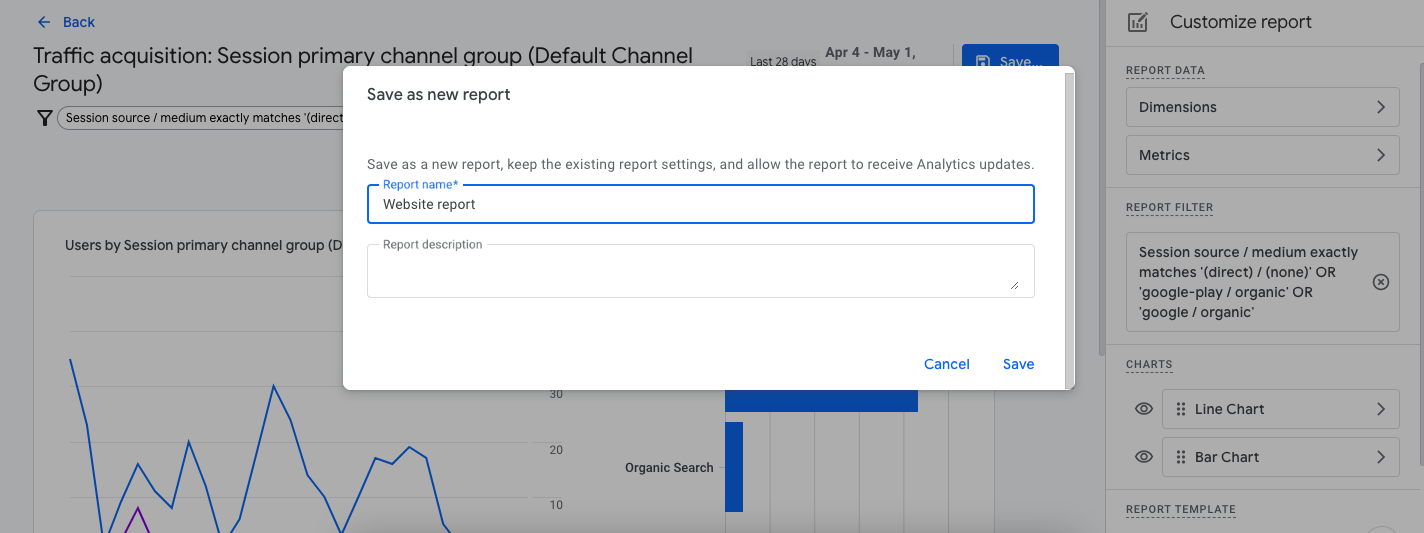The width and height of the screenshot is (1424, 533).
Task: Click the description field resize handle
Action: 1014,285
